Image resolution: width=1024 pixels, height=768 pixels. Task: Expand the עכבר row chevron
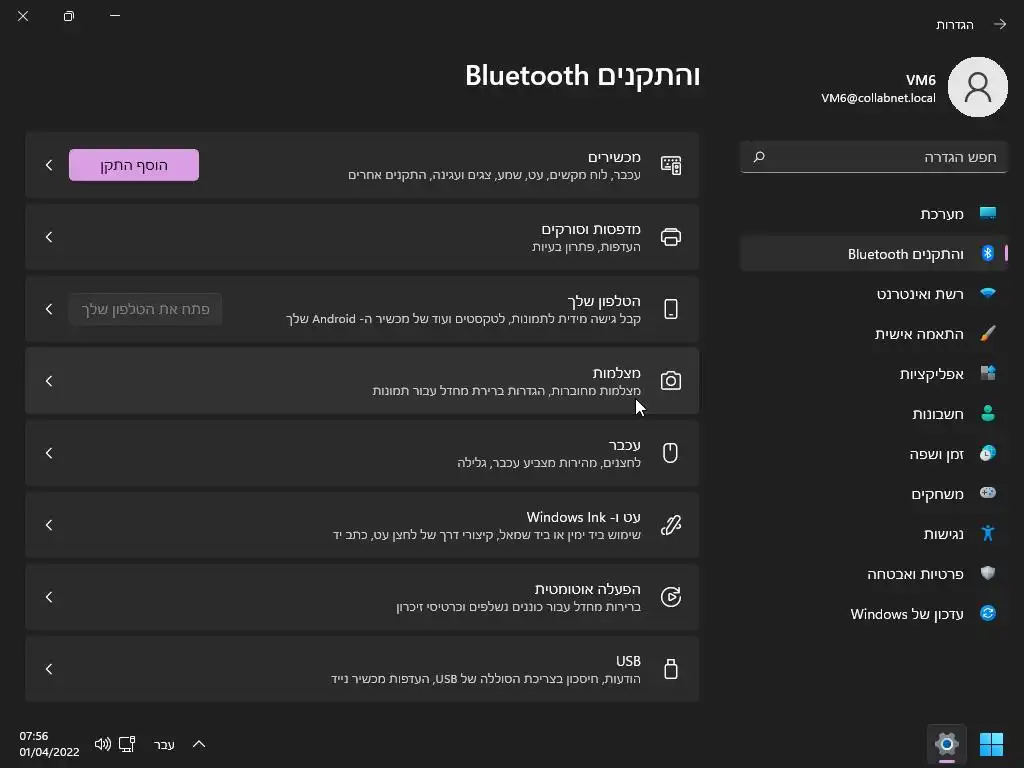pyautogui.click(x=49, y=453)
